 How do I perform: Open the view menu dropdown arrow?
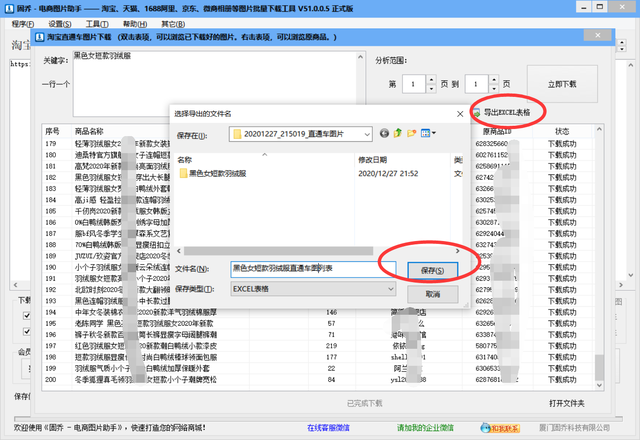(433, 133)
